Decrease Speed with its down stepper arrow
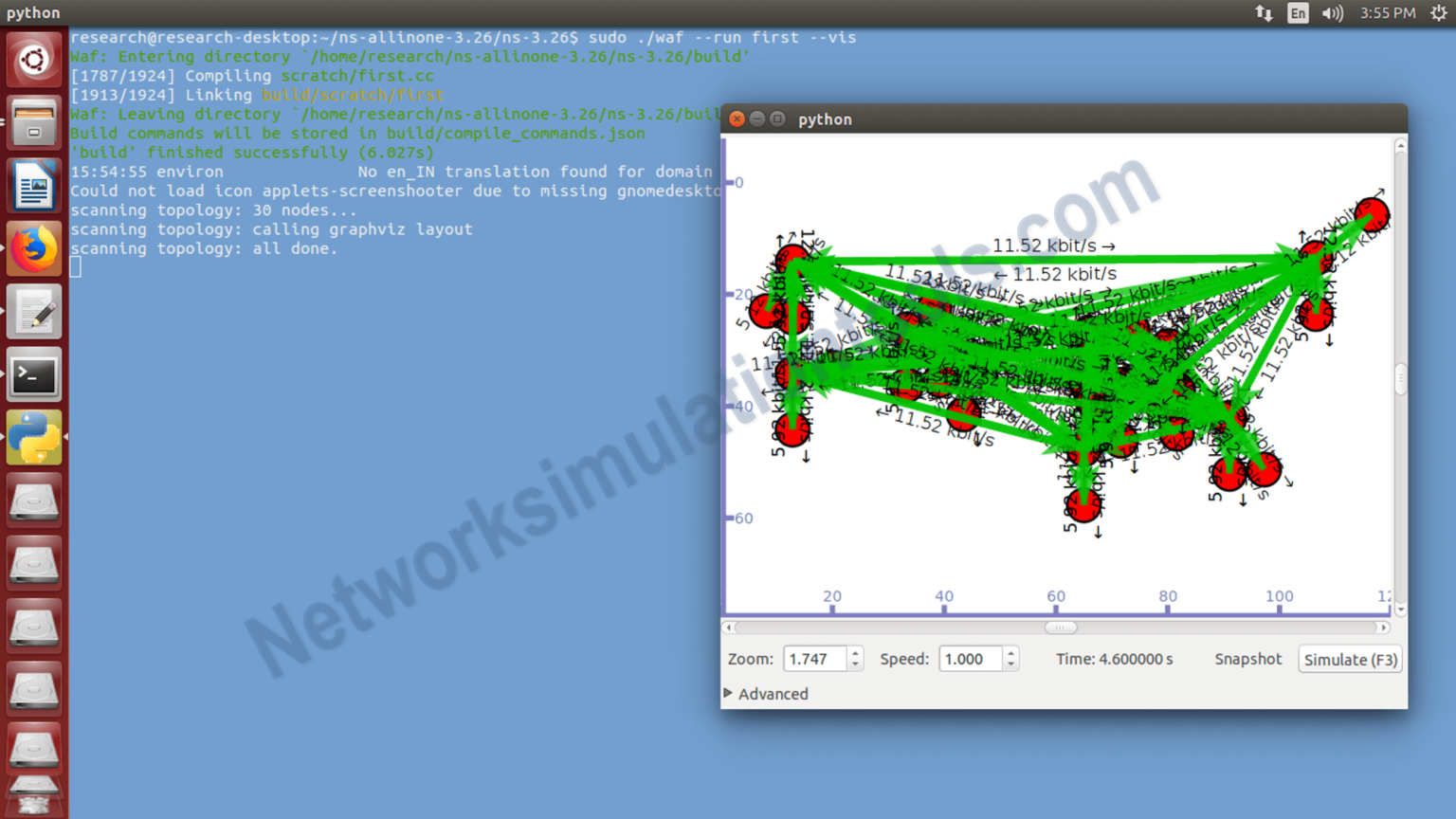The height and width of the screenshot is (819, 1456). [x=1010, y=664]
